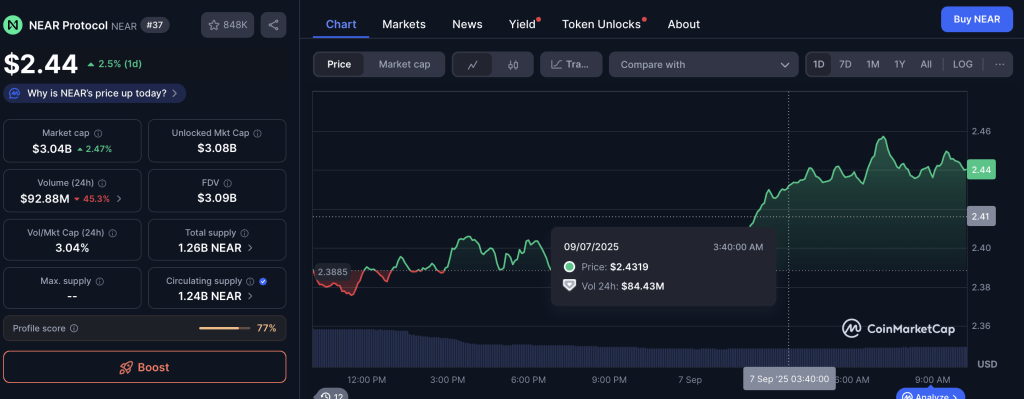Click the Market cap info icon
Image resolution: width=1024 pixels, height=399 pixels.
pos(97,133)
